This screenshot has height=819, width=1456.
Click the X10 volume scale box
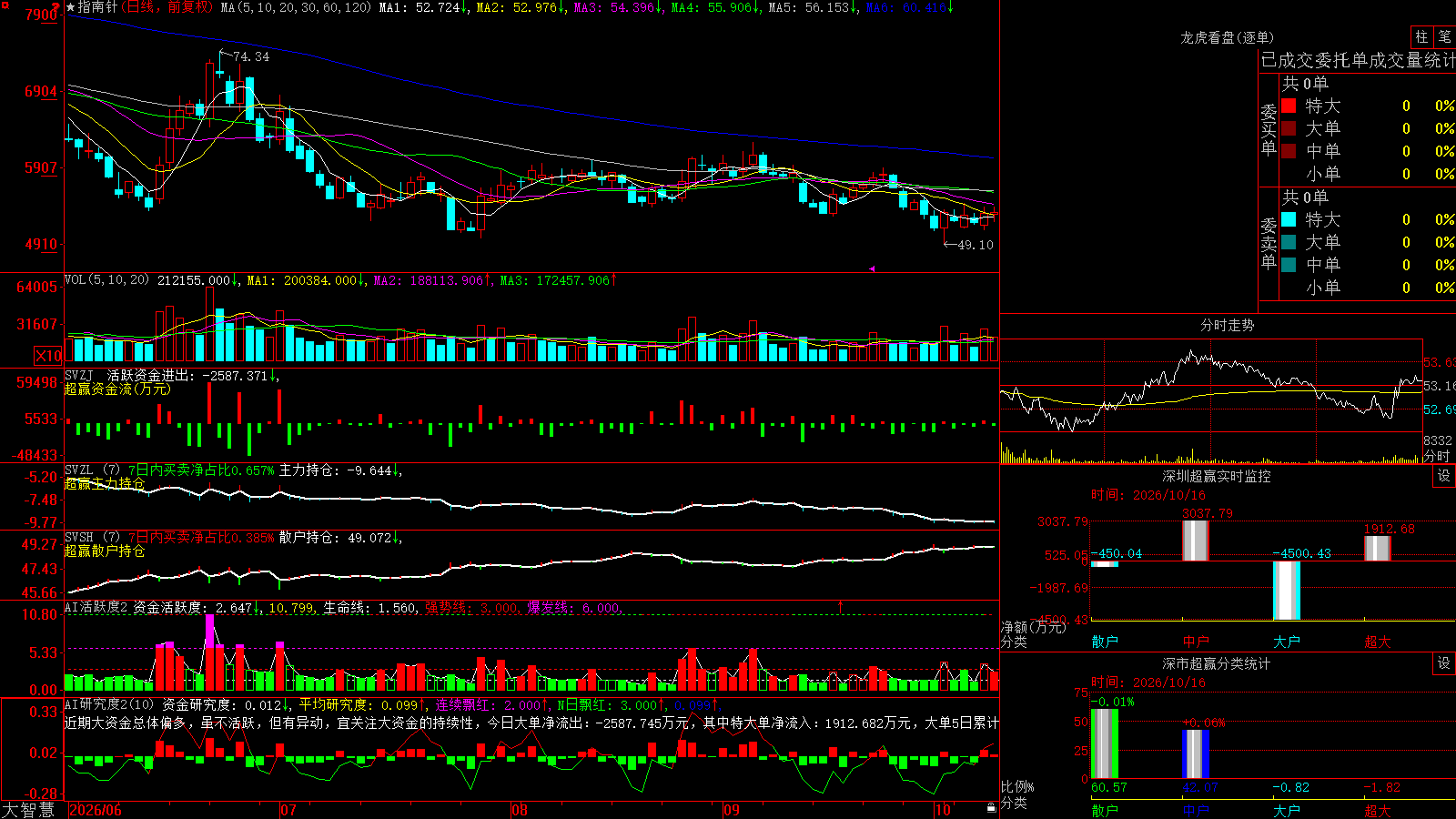pyautogui.click(x=48, y=356)
